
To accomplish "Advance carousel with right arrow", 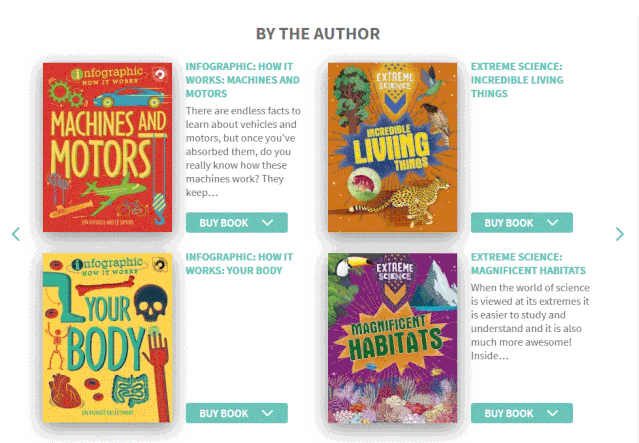I will click(x=619, y=234).
